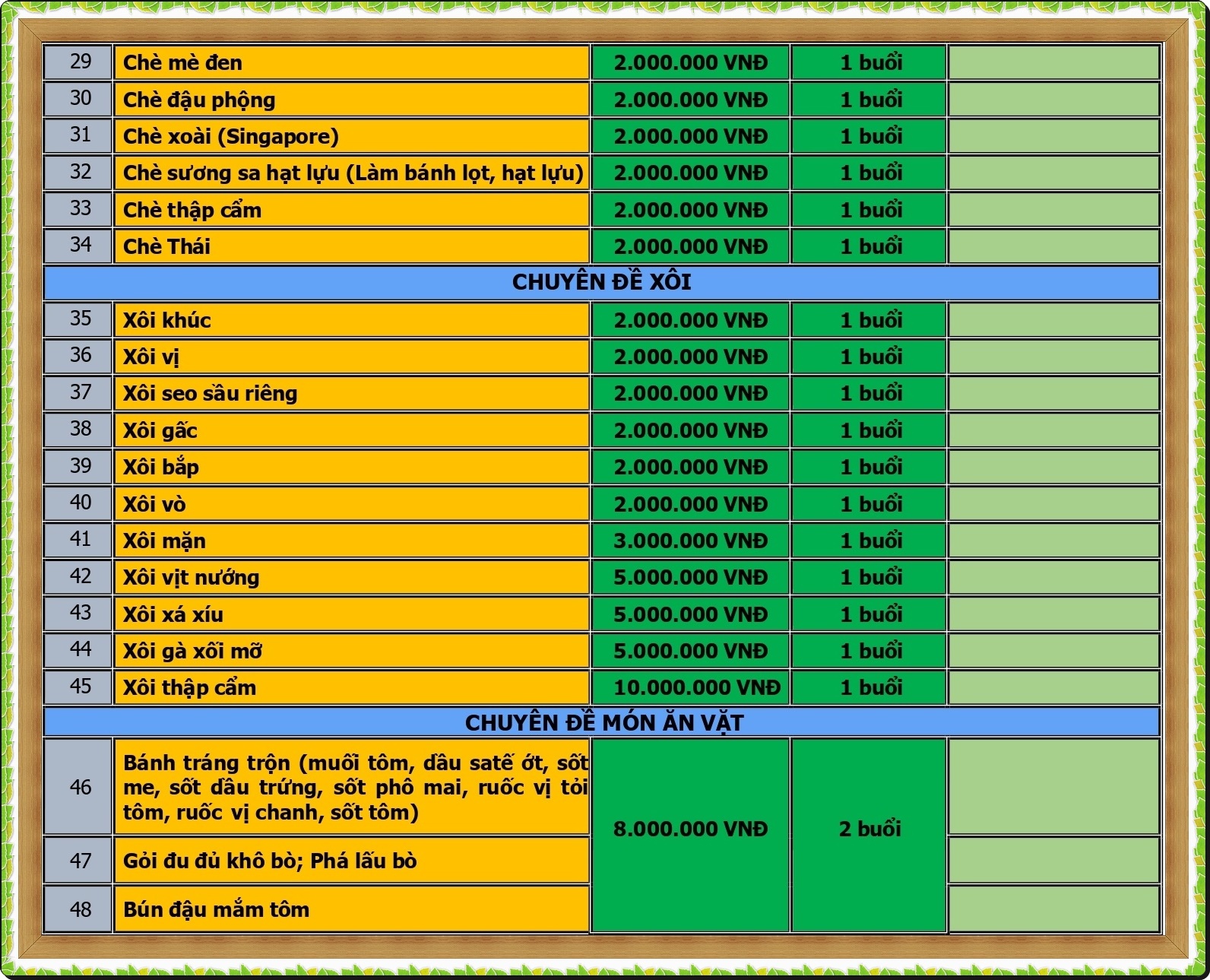This screenshot has width=1210, height=980.
Task: Click the 'Chè sương sa hạt lựu' name cell
Action: point(350,173)
